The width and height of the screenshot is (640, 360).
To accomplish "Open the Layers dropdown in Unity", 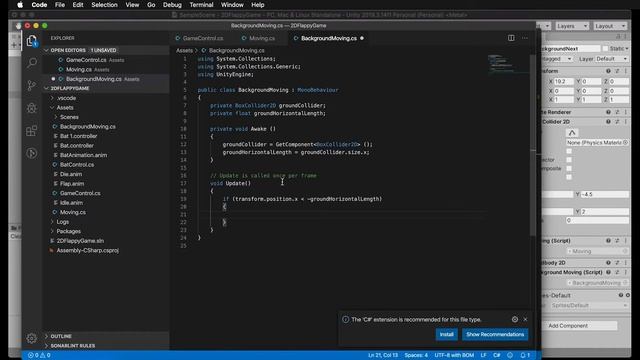I will click(x=571, y=26).
